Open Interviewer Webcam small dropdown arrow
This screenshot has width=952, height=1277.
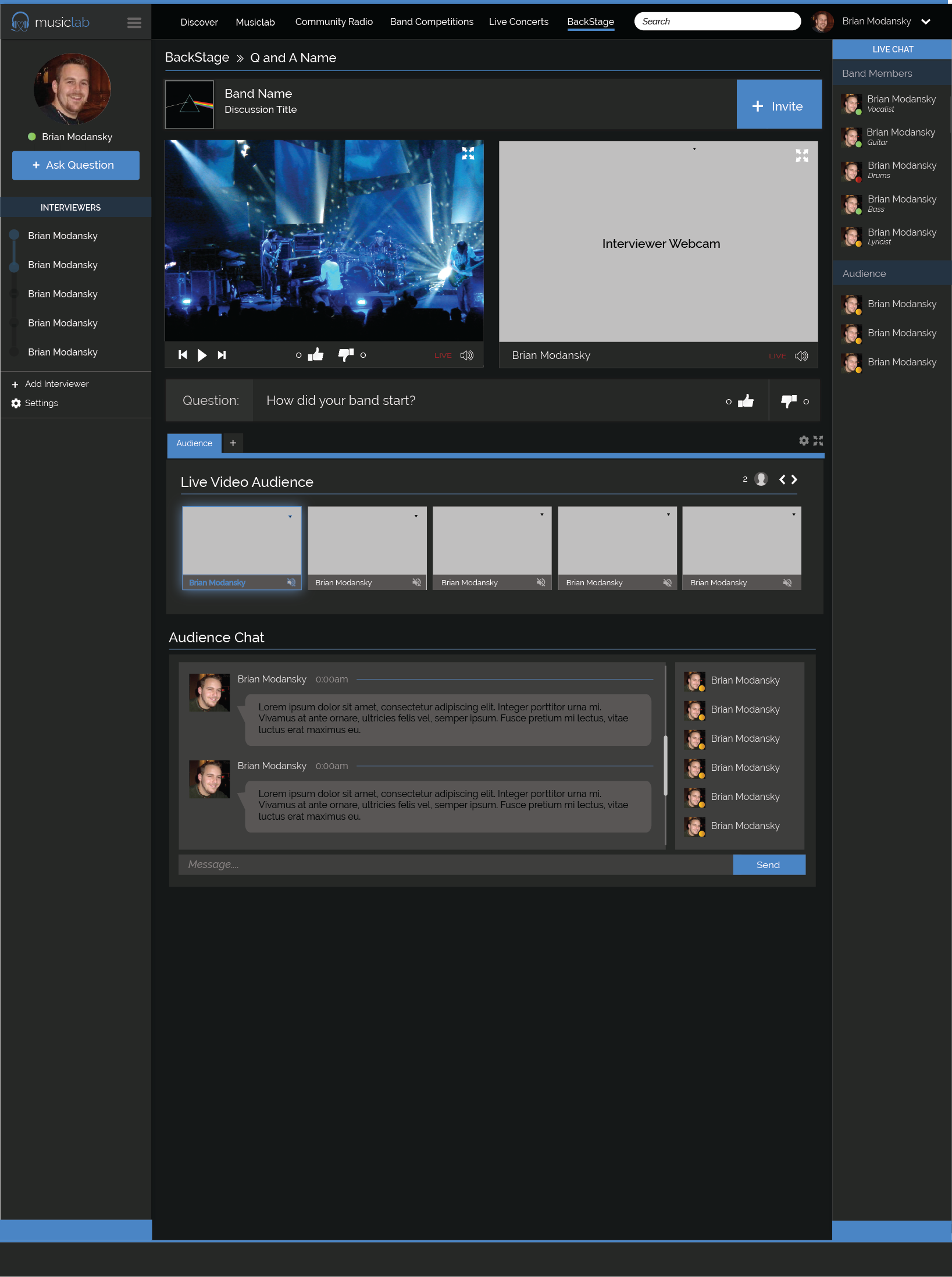[x=694, y=149]
